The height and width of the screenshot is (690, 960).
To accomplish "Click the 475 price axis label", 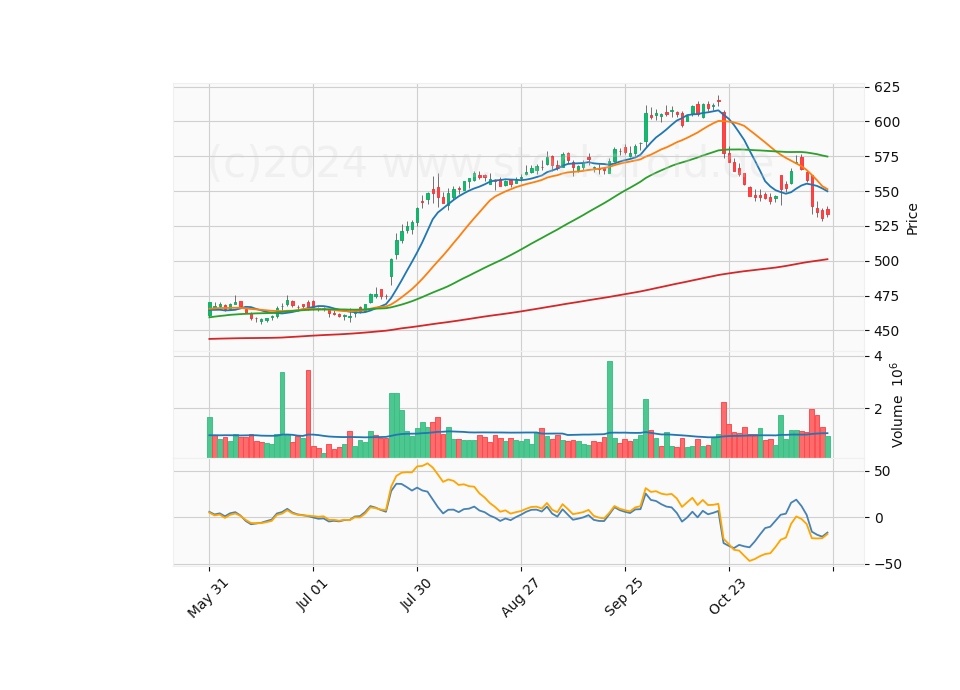I will pos(887,296).
